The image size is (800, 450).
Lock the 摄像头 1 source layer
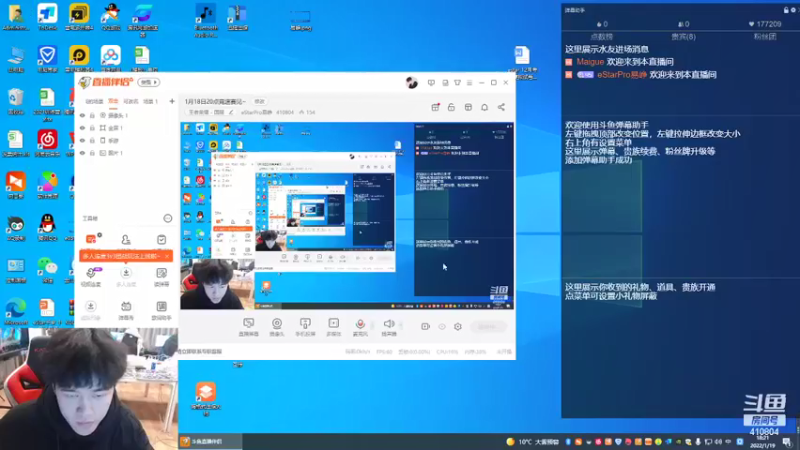(92, 115)
